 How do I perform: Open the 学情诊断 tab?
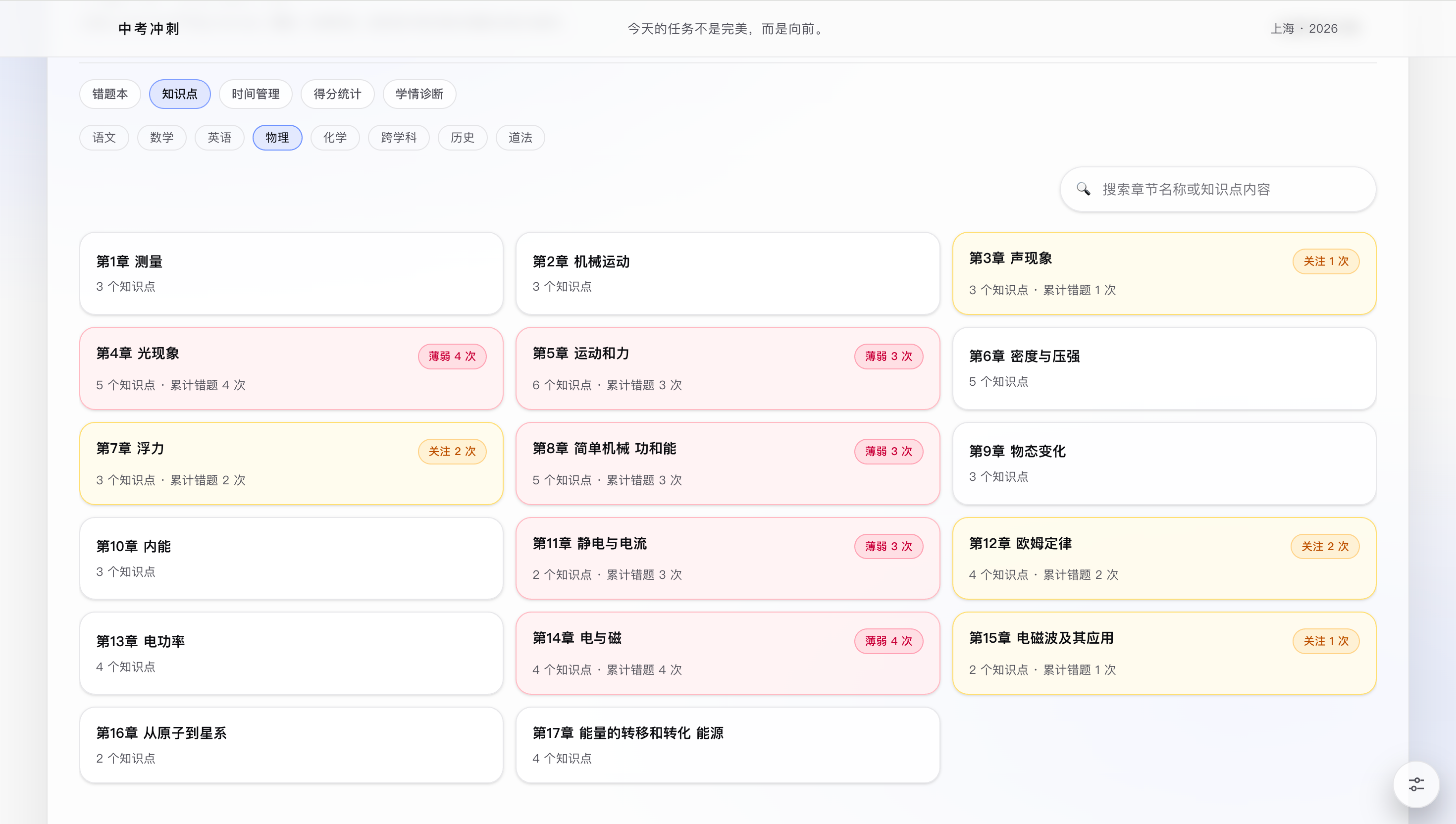(x=419, y=94)
